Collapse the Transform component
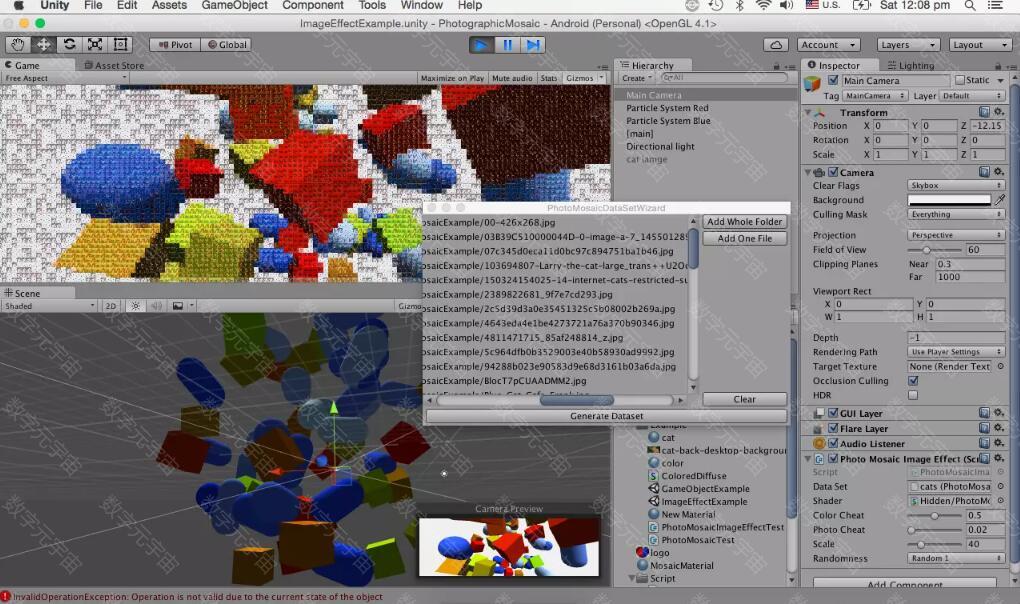The height and width of the screenshot is (604, 1020). [808, 112]
